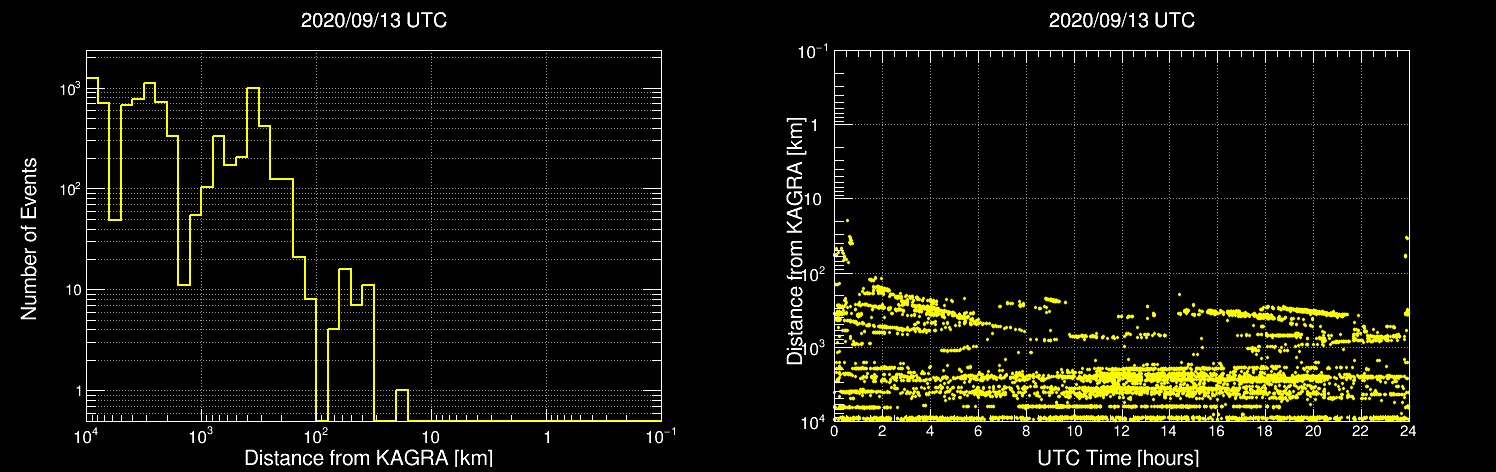The image size is (1496, 472).
Task: Click Number of Events tick label 1
Action: click(x=77, y=391)
